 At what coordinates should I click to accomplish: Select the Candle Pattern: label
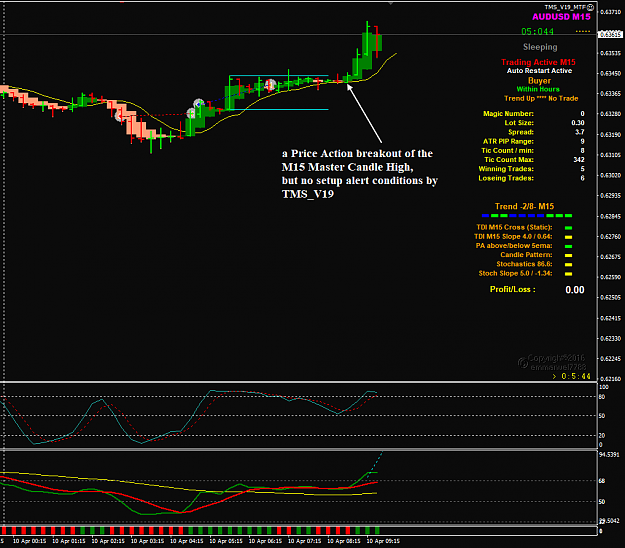[527, 255]
